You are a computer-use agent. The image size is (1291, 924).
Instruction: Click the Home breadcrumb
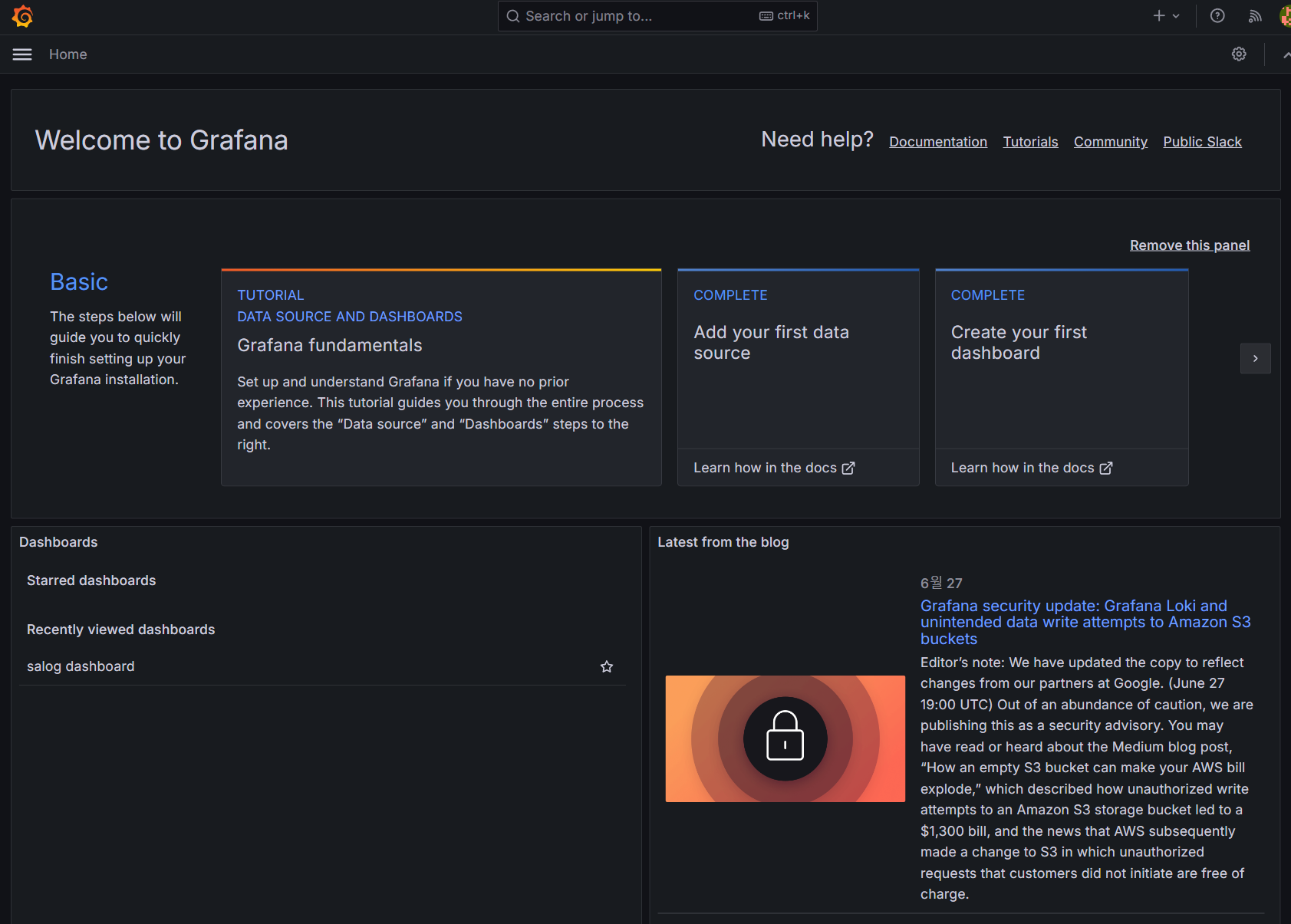pyautogui.click(x=68, y=54)
